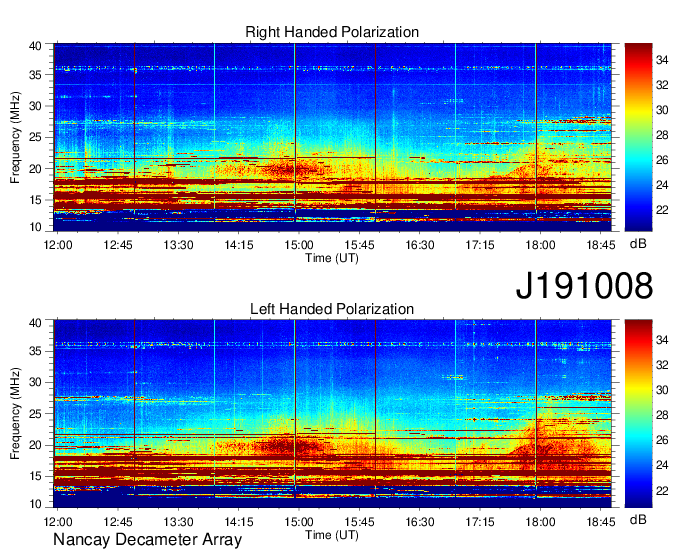680x552 pixels.
Task: Click the 10 MHz tick on lower plot
Action: (35, 504)
